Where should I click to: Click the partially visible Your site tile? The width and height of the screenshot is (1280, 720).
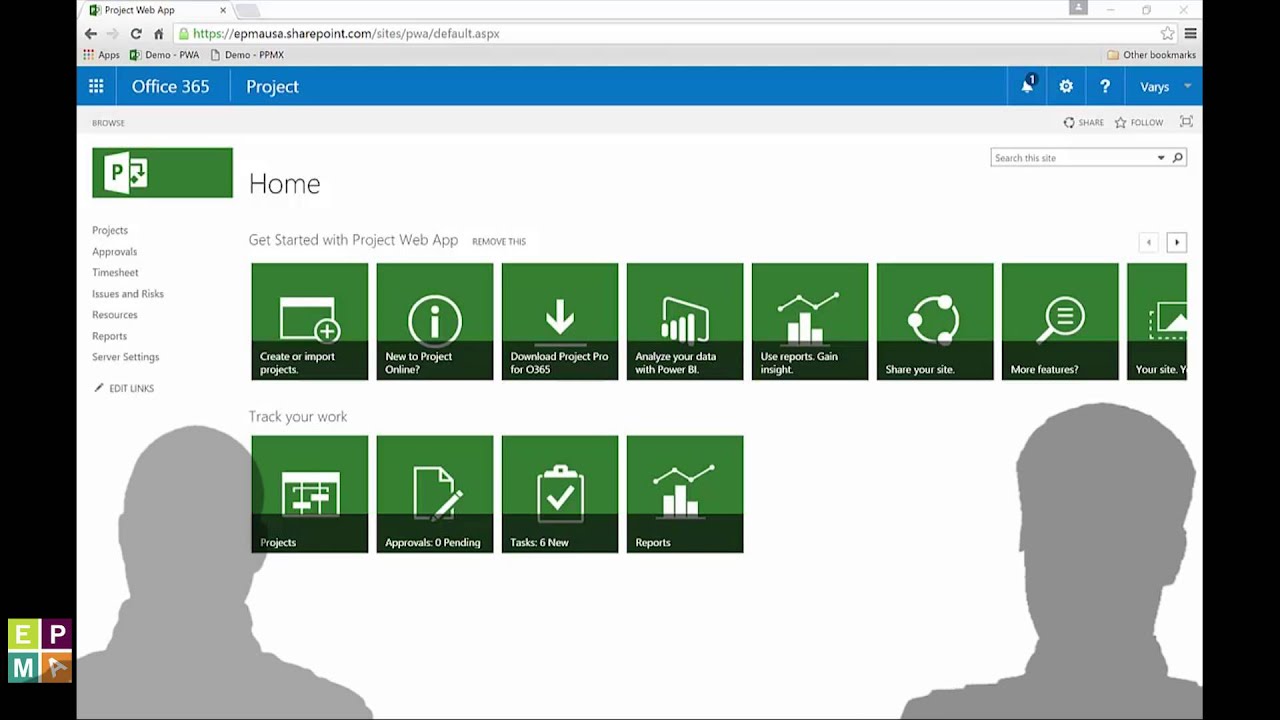point(1157,321)
